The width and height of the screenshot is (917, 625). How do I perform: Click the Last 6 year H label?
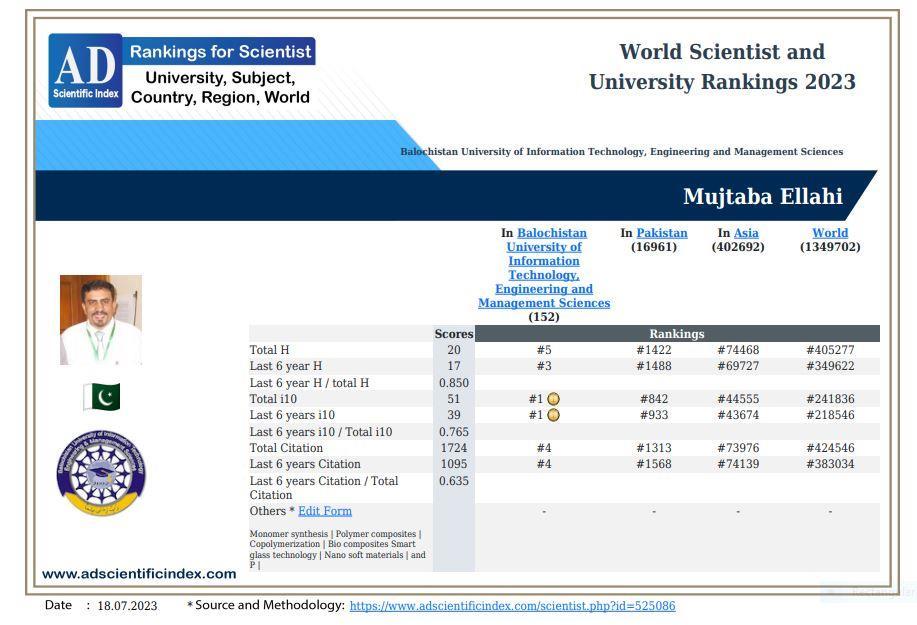(x=285, y=366)
